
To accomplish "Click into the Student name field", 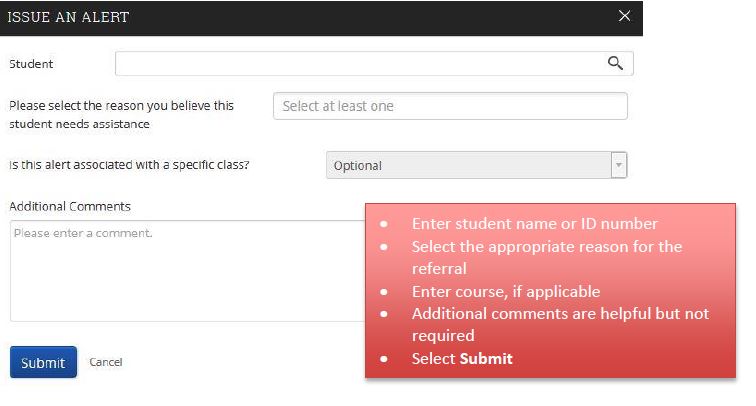I will pyautogui.click(x=360, y=63).
